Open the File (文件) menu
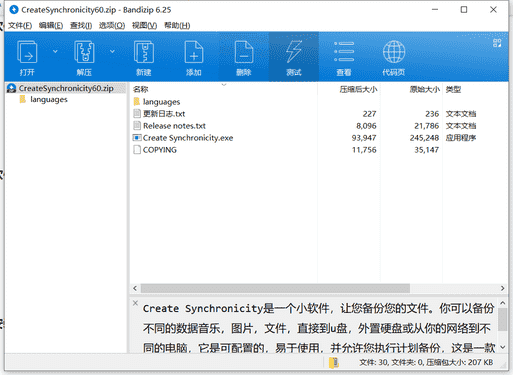Viewport: 513px width, 375px height. [x=20, y=25]
